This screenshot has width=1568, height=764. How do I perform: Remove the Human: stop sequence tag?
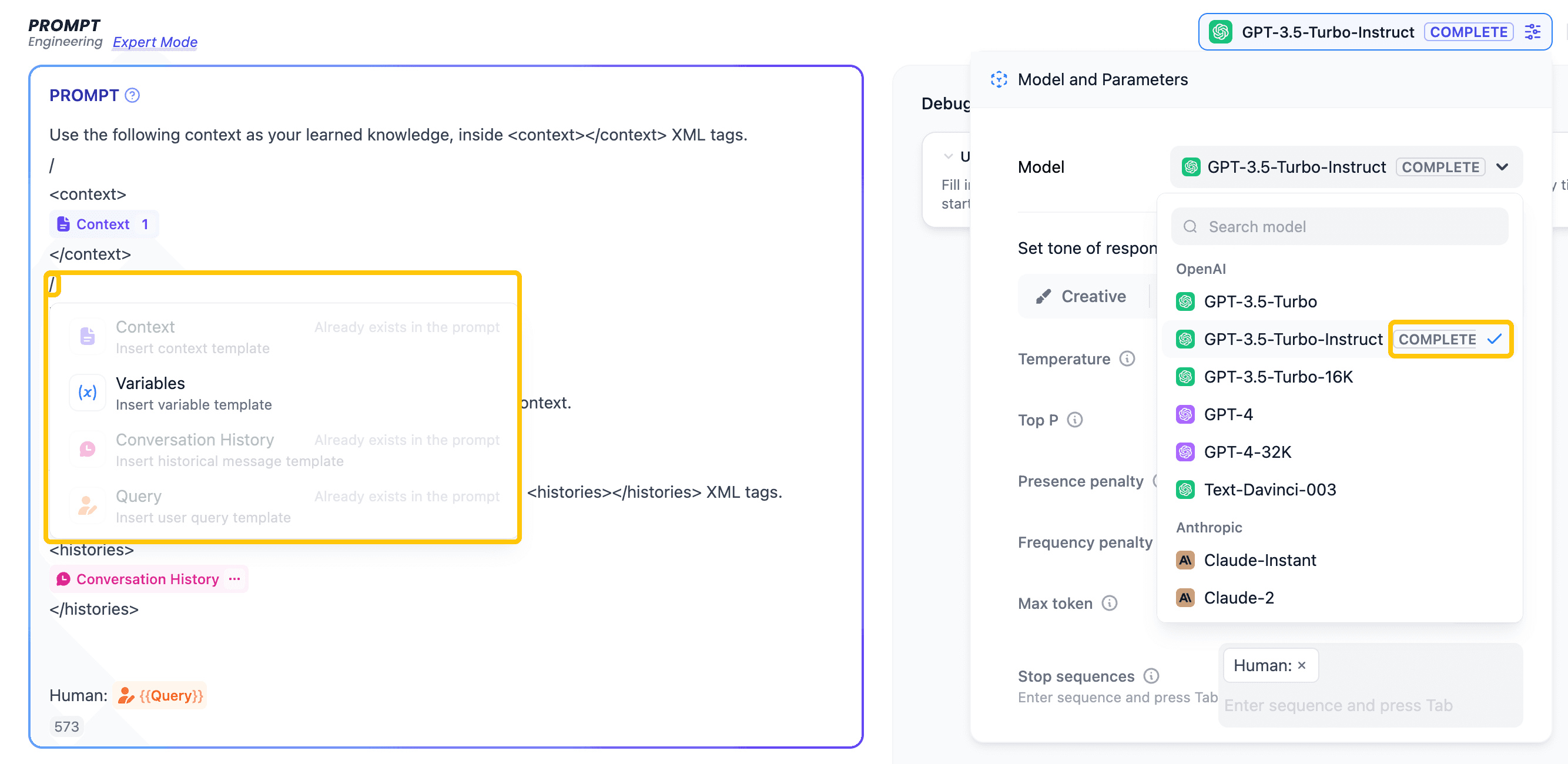[1301, 665]
